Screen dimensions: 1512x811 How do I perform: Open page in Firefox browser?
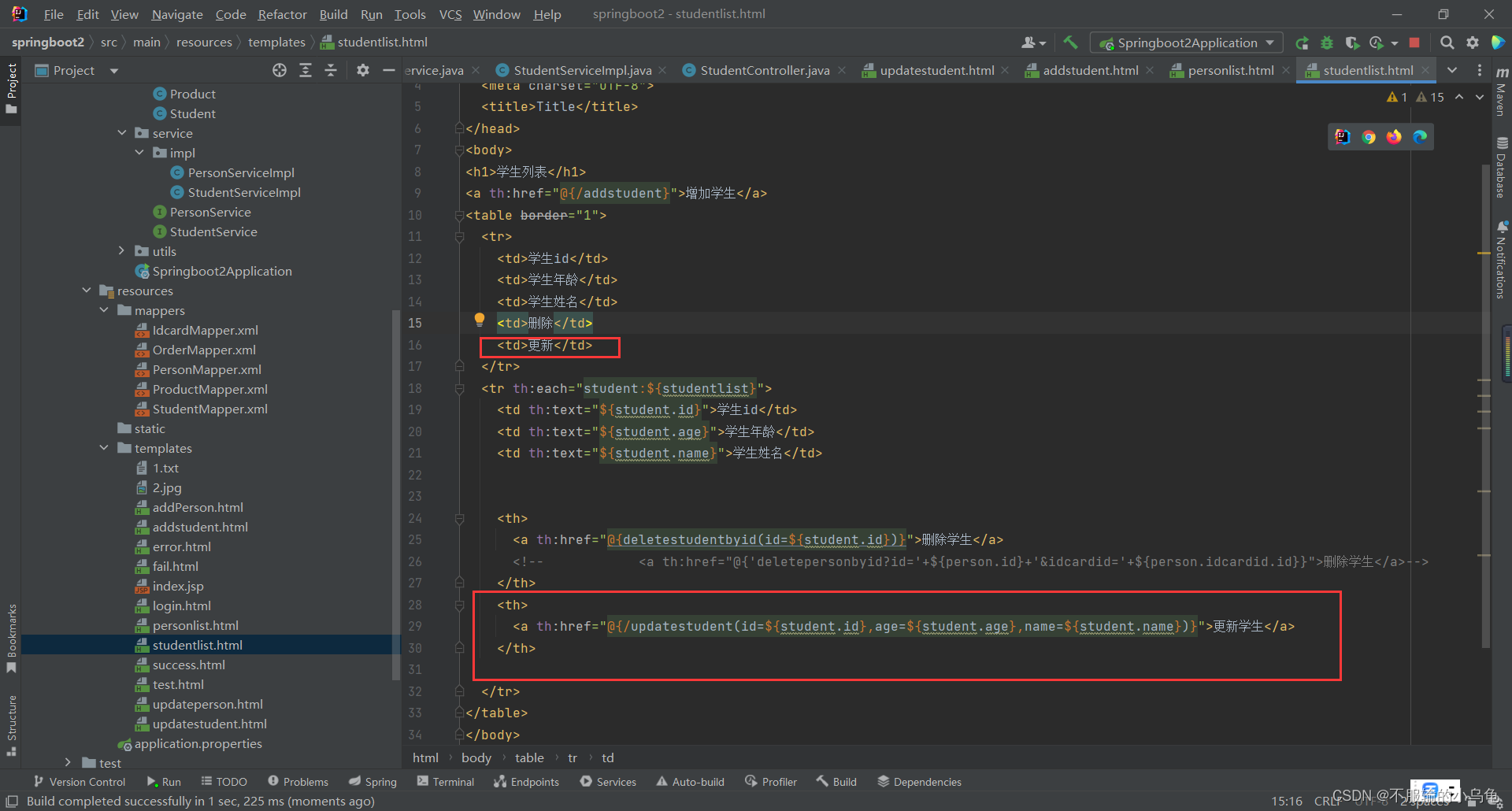click(1394, 137)
